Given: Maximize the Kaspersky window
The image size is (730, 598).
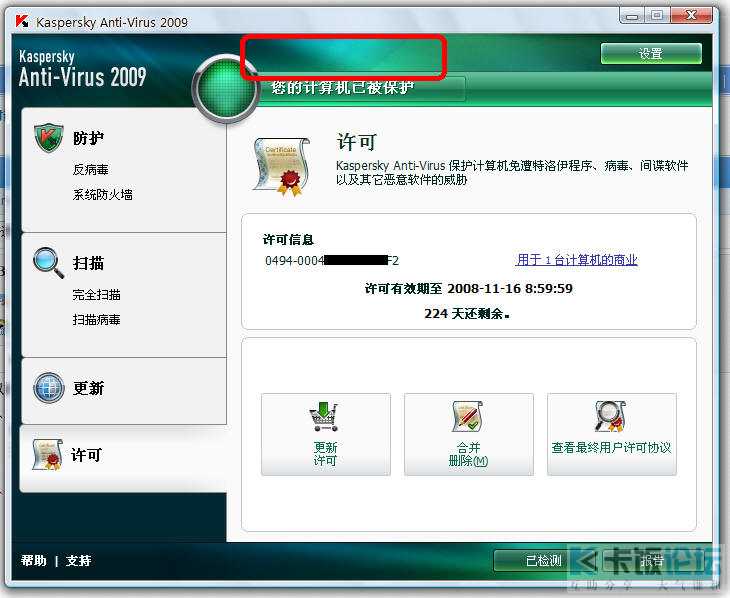Looking at the screenshot, I should [657, 16].
